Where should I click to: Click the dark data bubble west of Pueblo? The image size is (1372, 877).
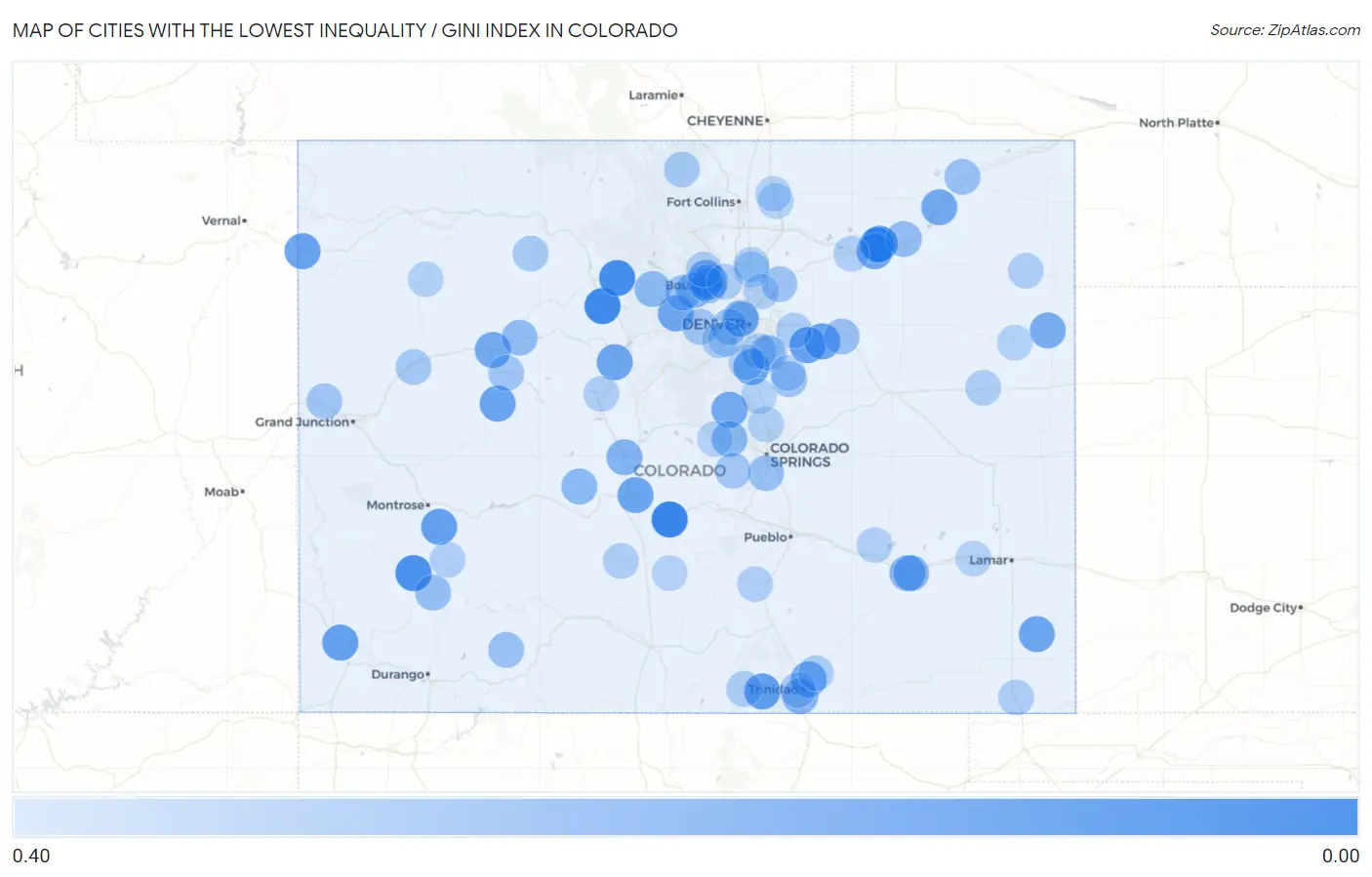[669, 519]
